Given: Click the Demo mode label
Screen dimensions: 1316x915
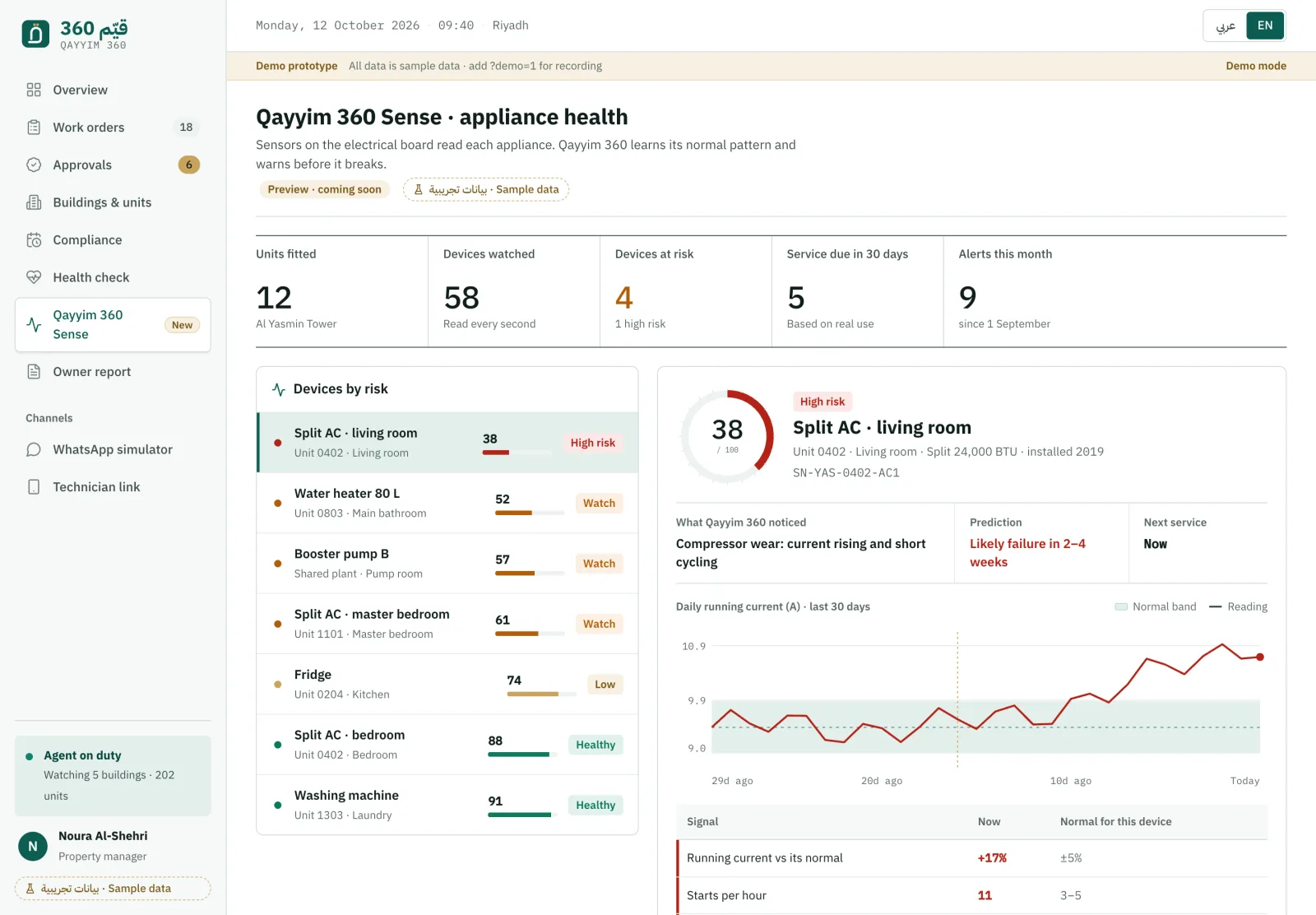Looking at the screenshot, I should tap(1256, 66).
